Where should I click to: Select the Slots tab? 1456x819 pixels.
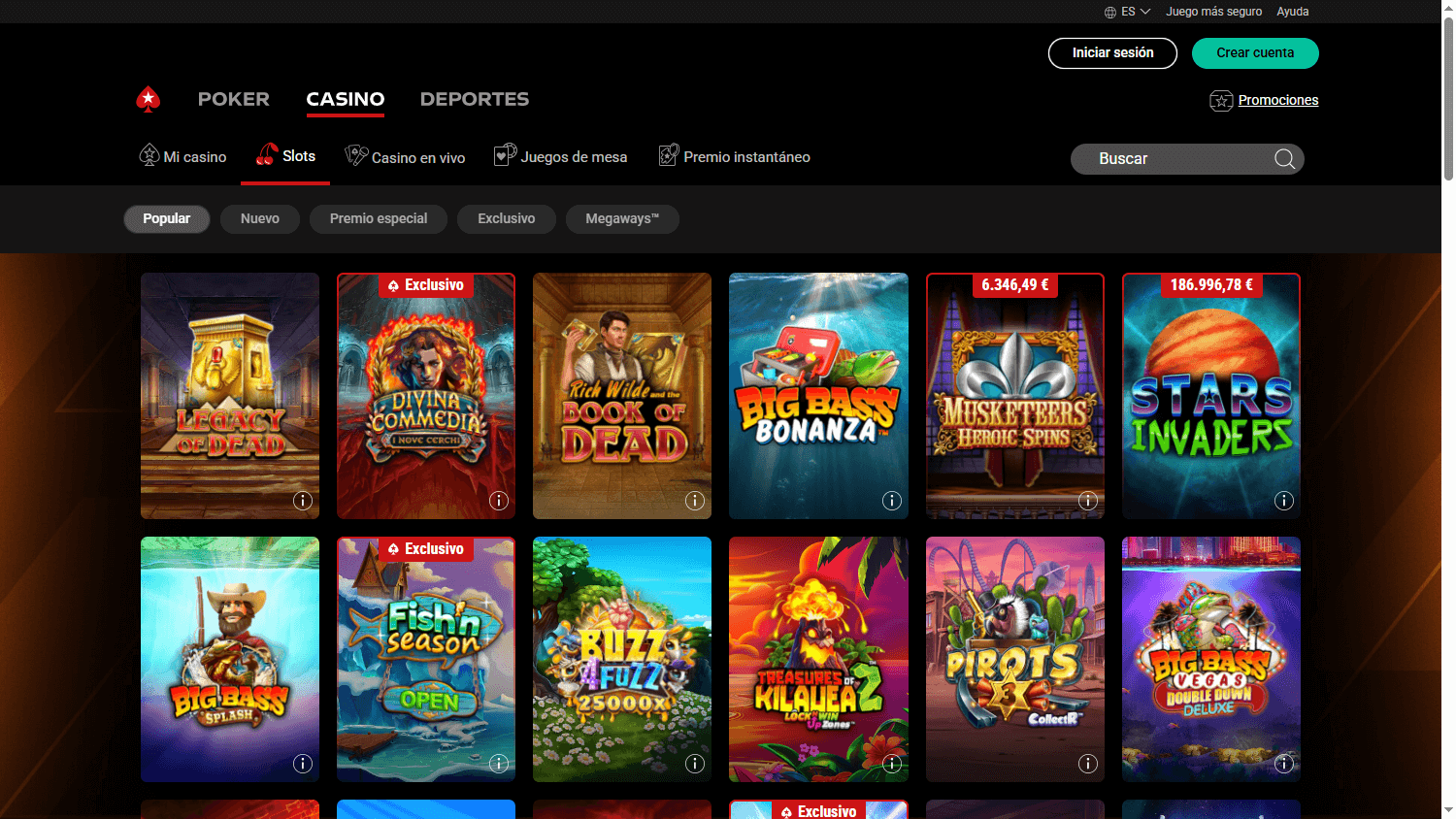point(285,156)
